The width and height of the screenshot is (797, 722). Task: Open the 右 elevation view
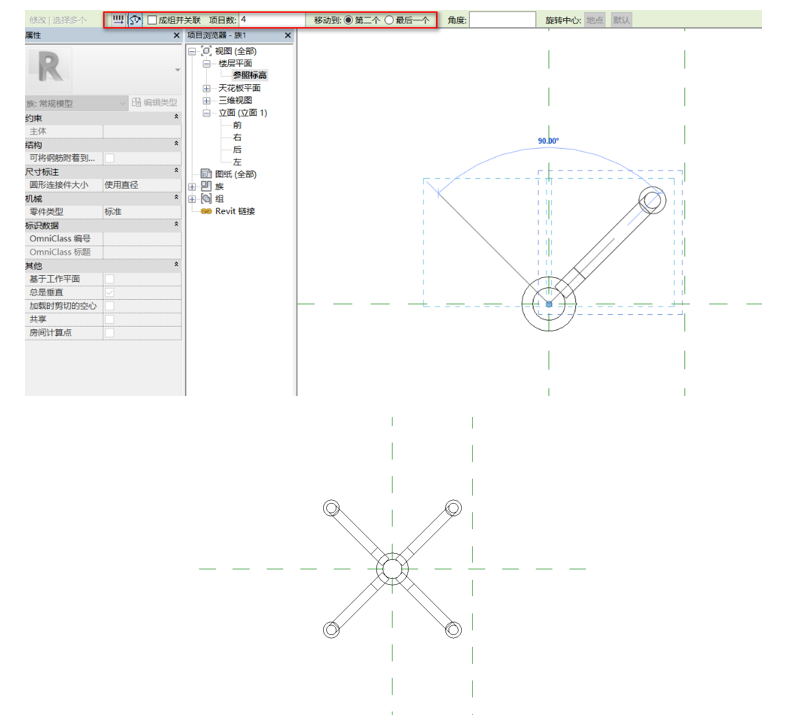click(x=237, y=137)
